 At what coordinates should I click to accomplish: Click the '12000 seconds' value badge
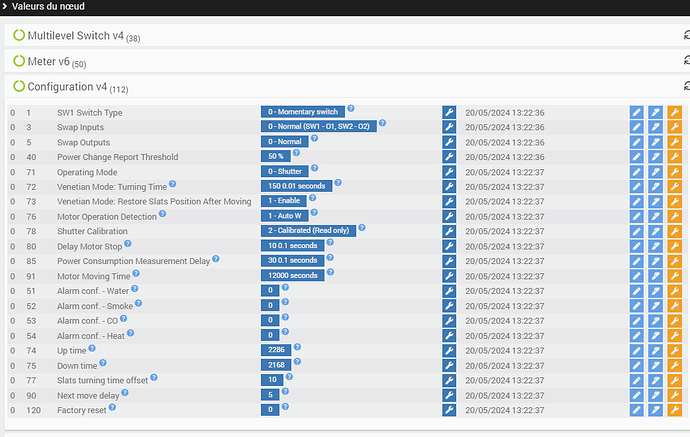[293, 275]
